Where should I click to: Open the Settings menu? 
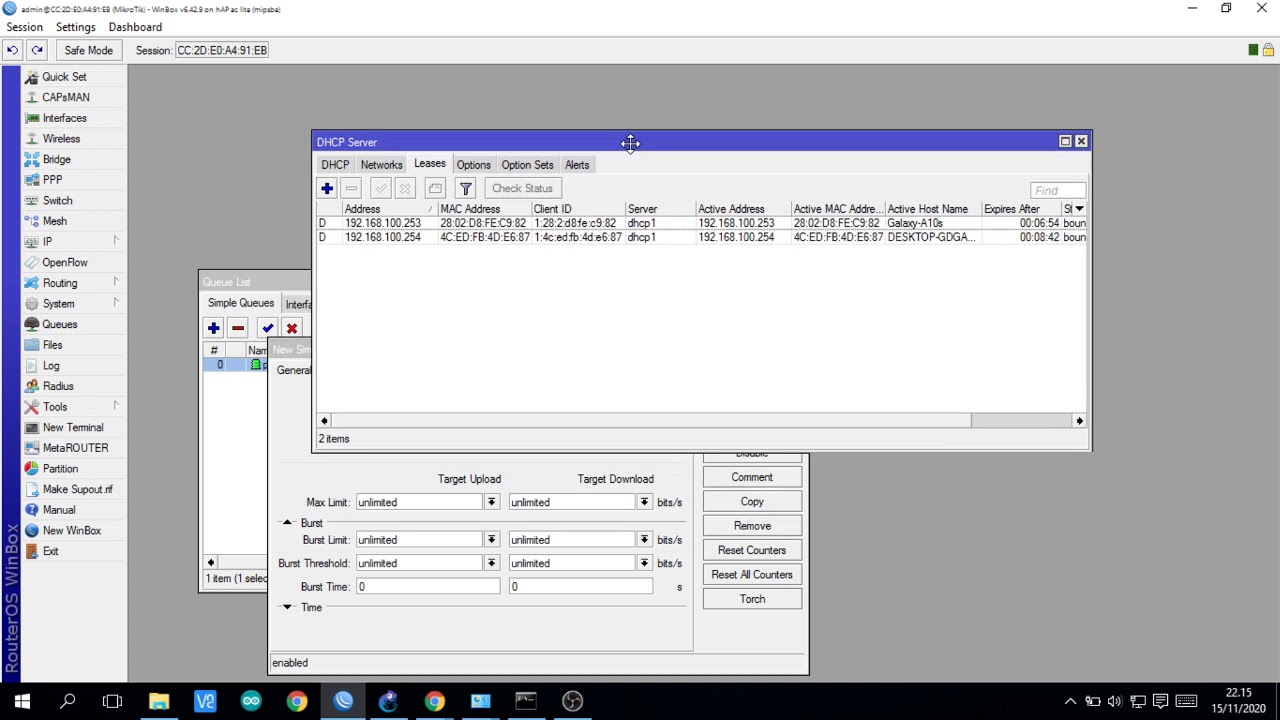point(76,27)
